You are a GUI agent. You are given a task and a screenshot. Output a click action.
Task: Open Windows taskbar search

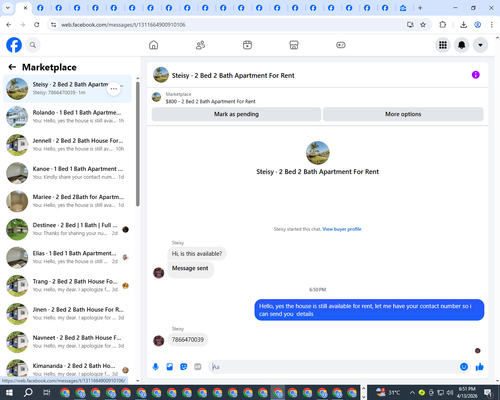tap(28, 392)
